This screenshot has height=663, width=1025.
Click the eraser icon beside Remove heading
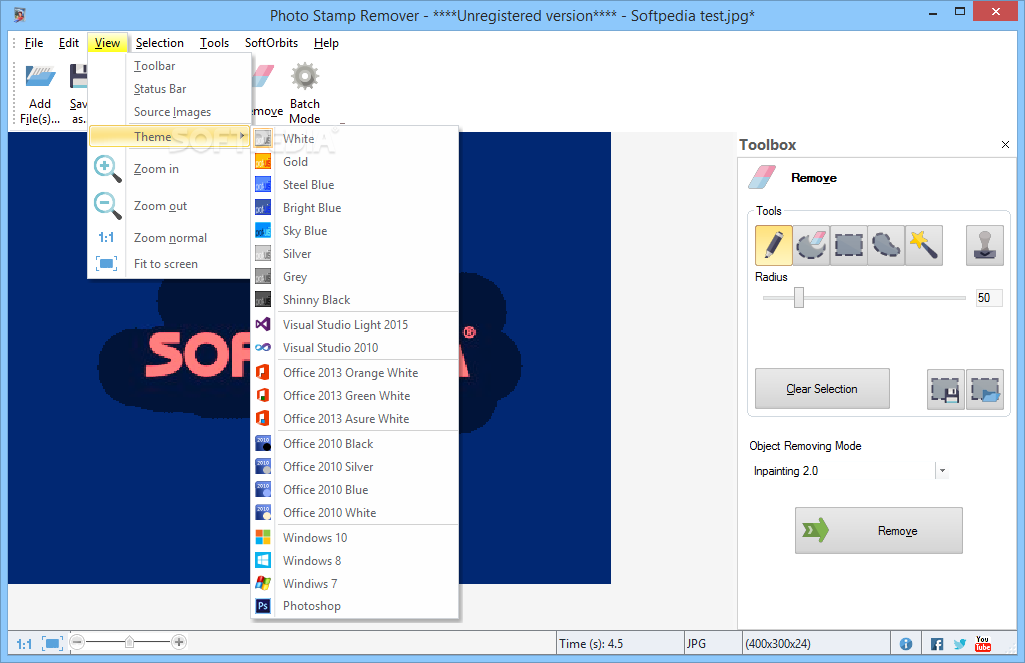click(x=762, y=177)
